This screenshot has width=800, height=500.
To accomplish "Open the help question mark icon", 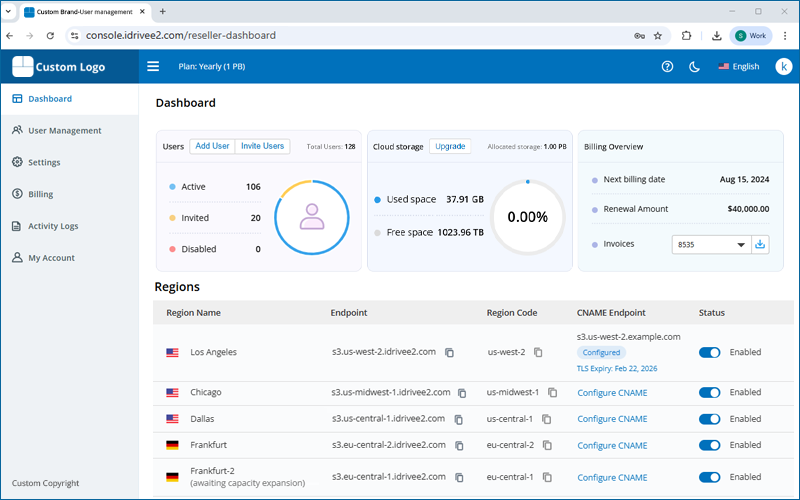I will (667, 67).
